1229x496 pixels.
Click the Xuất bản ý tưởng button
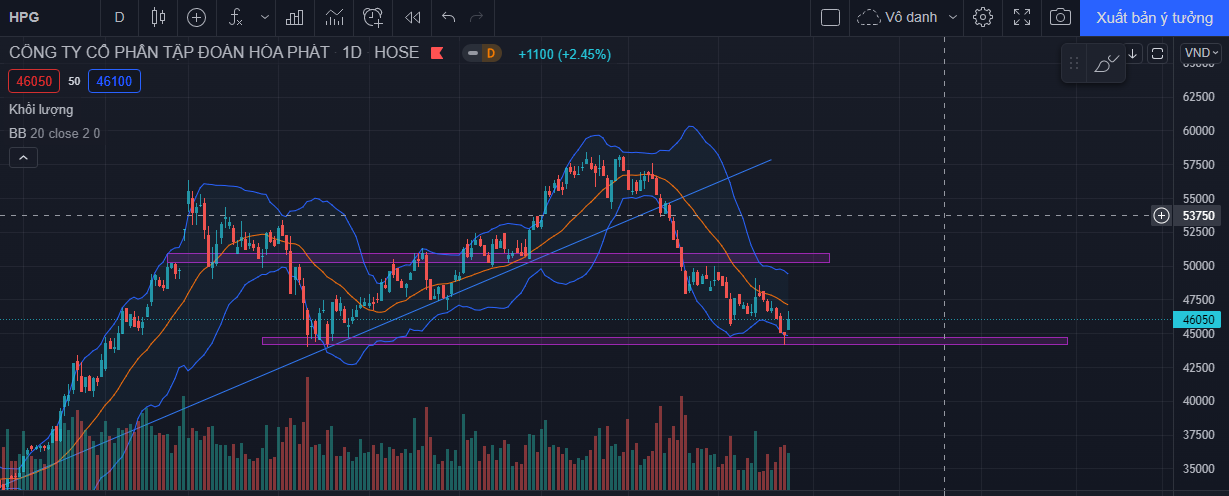(x=1154, y=17)
